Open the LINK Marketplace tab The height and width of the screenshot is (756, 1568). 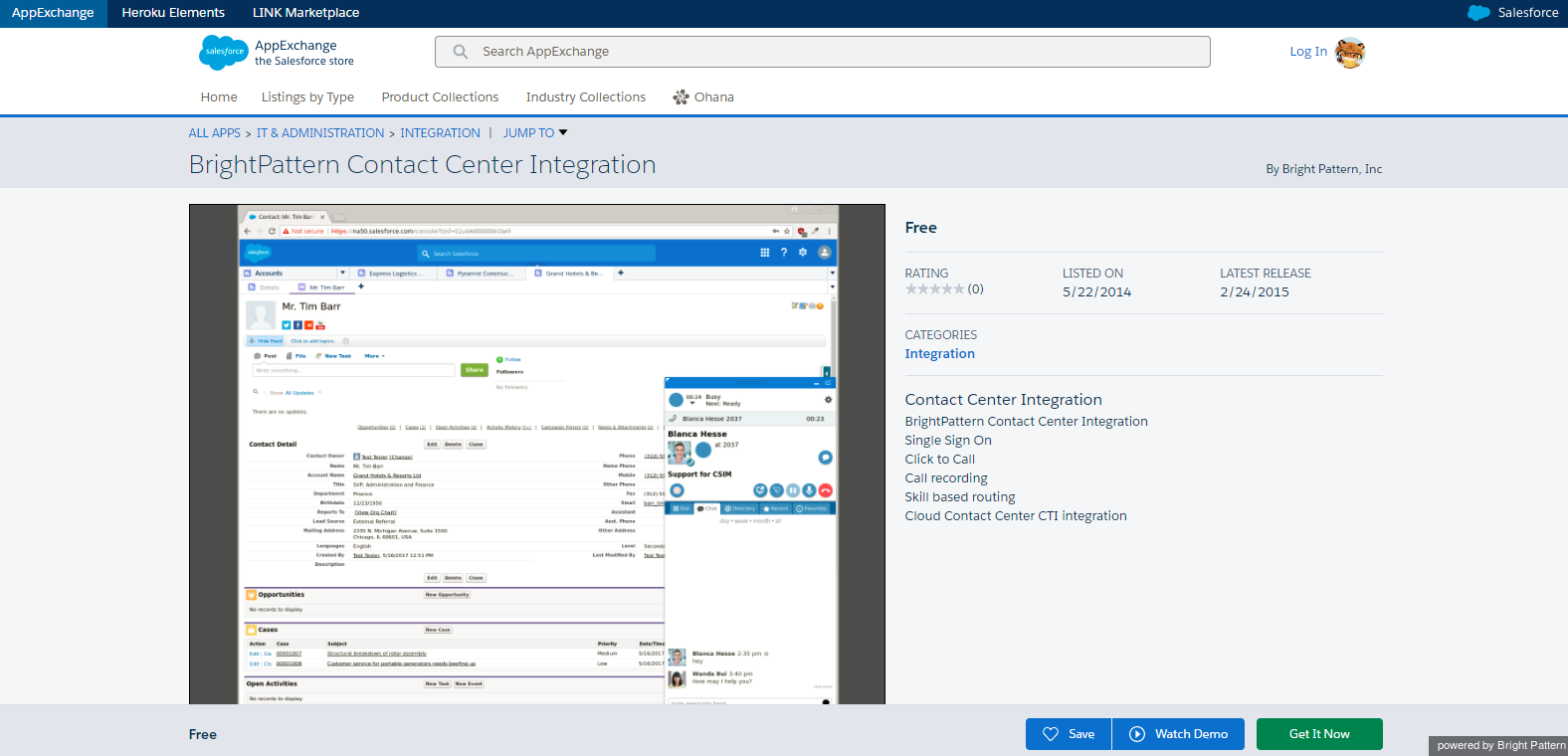pyautogui.click(x=305, y=13)
